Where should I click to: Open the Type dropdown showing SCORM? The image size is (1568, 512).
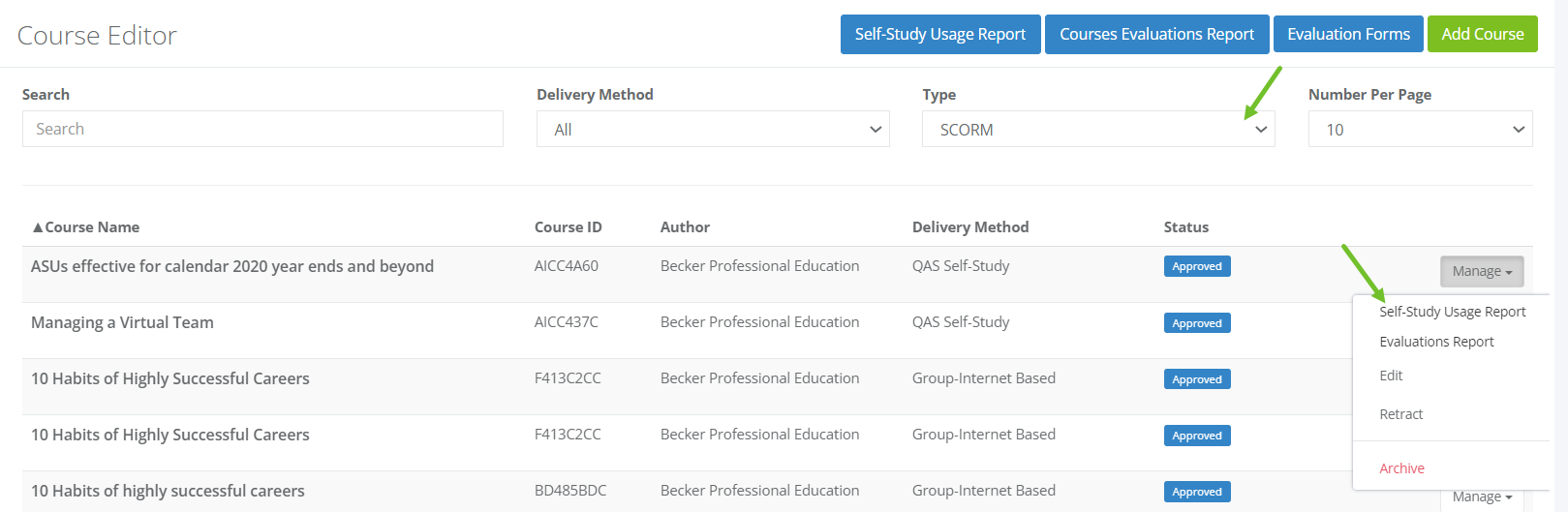pos(1098,129)
